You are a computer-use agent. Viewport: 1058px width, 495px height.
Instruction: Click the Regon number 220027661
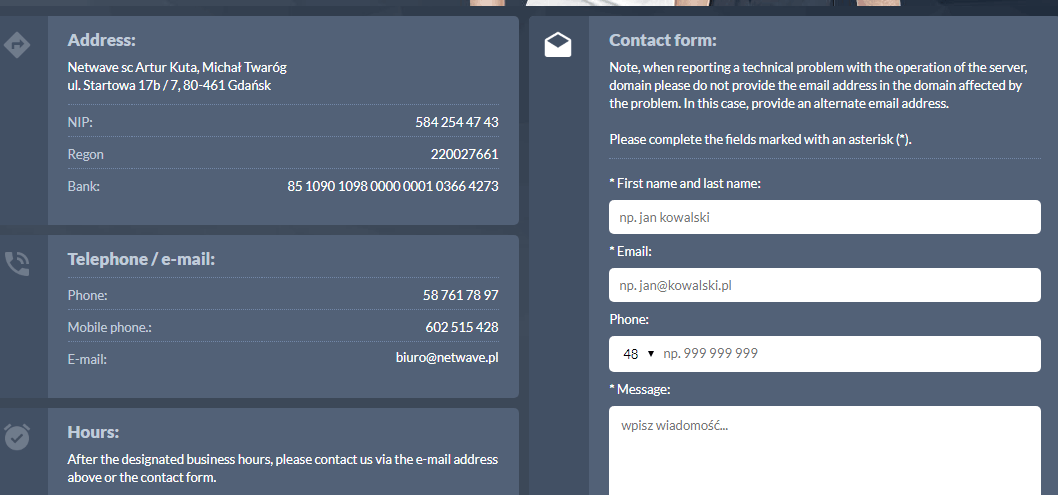point(464,154)
